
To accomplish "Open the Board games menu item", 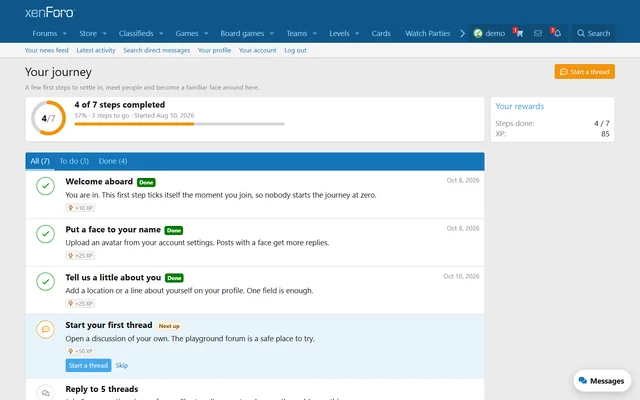I will (x=242, y=33).
